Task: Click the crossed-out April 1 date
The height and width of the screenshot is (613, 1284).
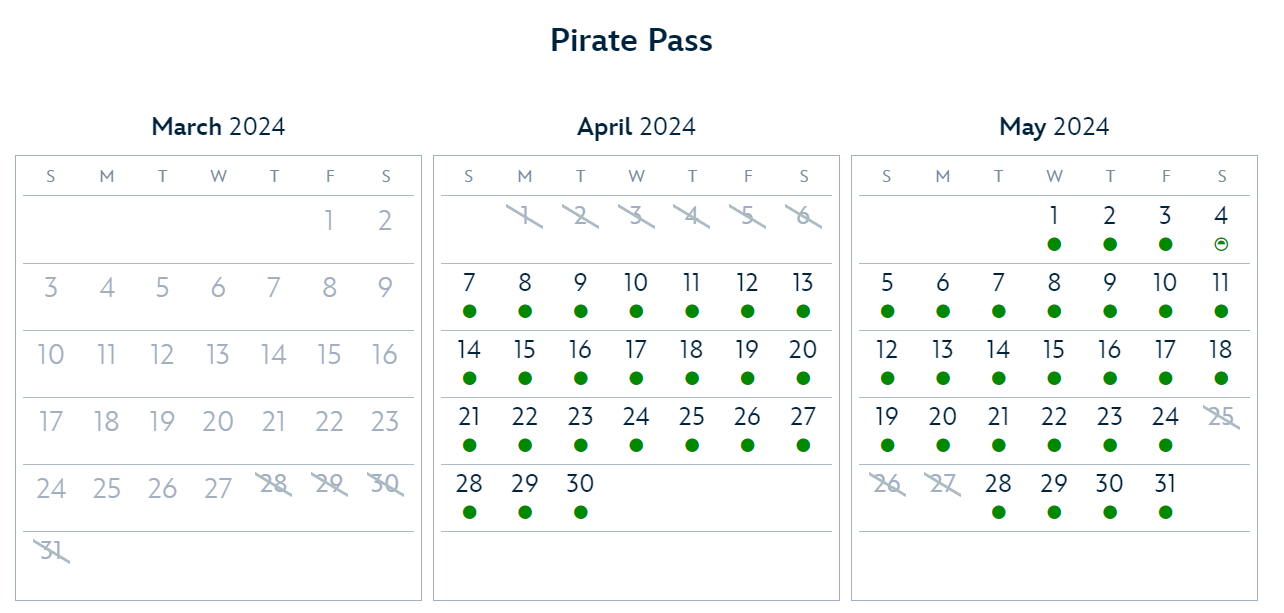Action: click(x=525, y=216)
